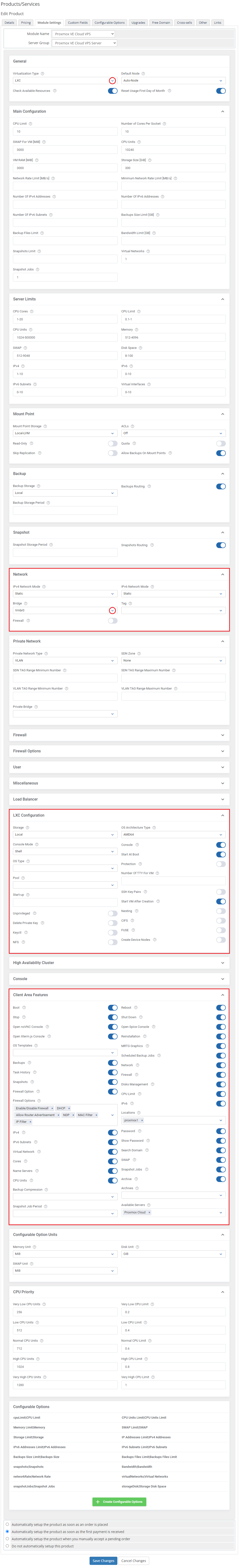Click help icon beside Storage Size [GiB]

[150, 160]
